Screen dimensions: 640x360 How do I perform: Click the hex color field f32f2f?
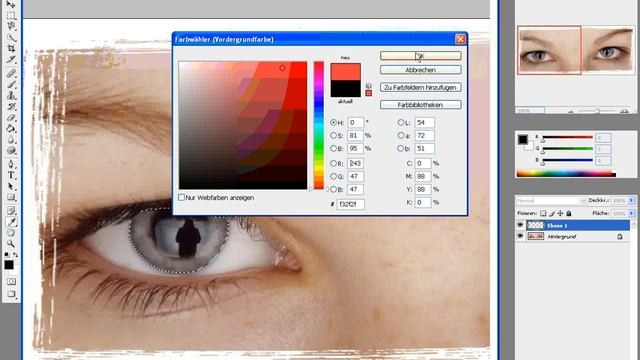350,204
